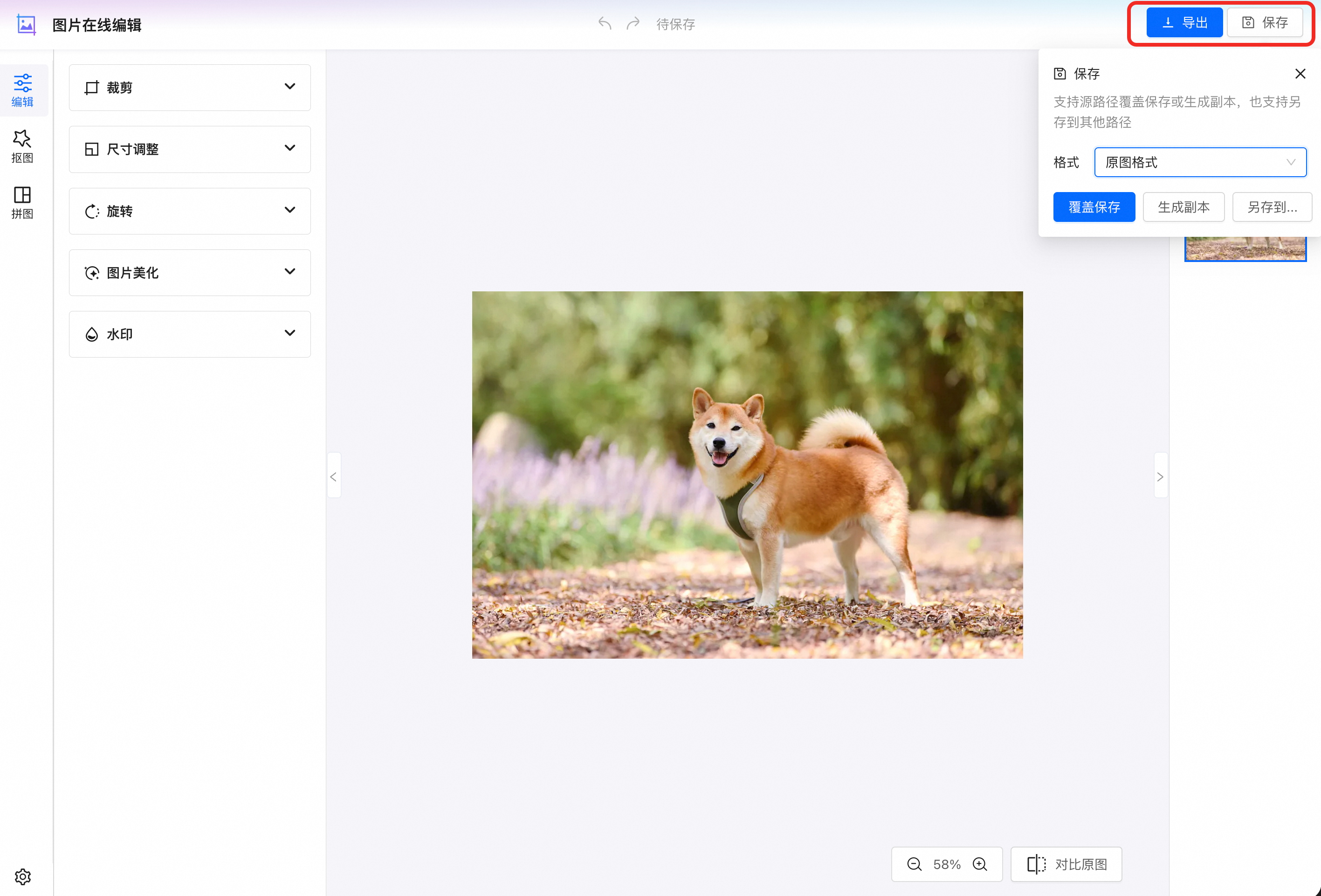The height and width of the screenshot is (896, 1321).
Task: Click the undo arrow
Action: 604,24
